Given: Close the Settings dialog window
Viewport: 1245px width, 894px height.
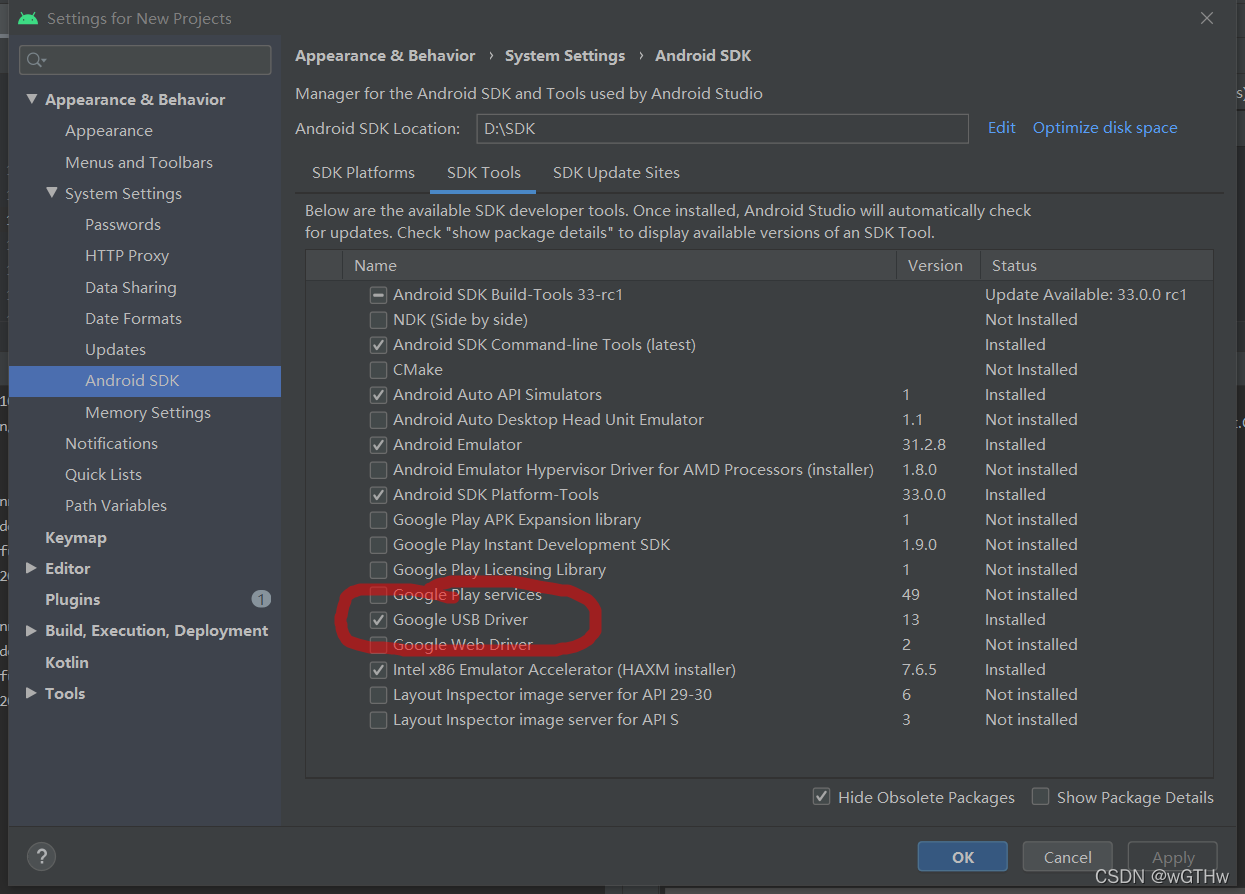Looking at the screenshot, I should [x=1207, y=18].
